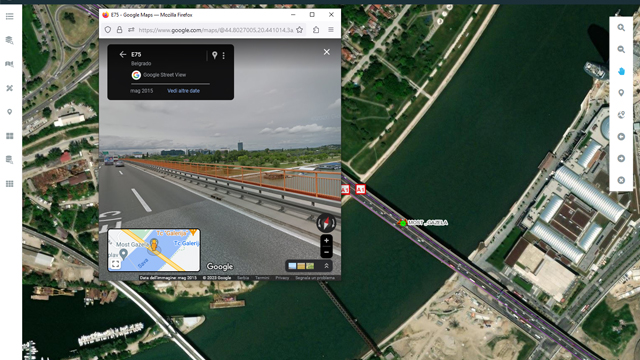Click the Firefox URL address field

tap(216, 30)
